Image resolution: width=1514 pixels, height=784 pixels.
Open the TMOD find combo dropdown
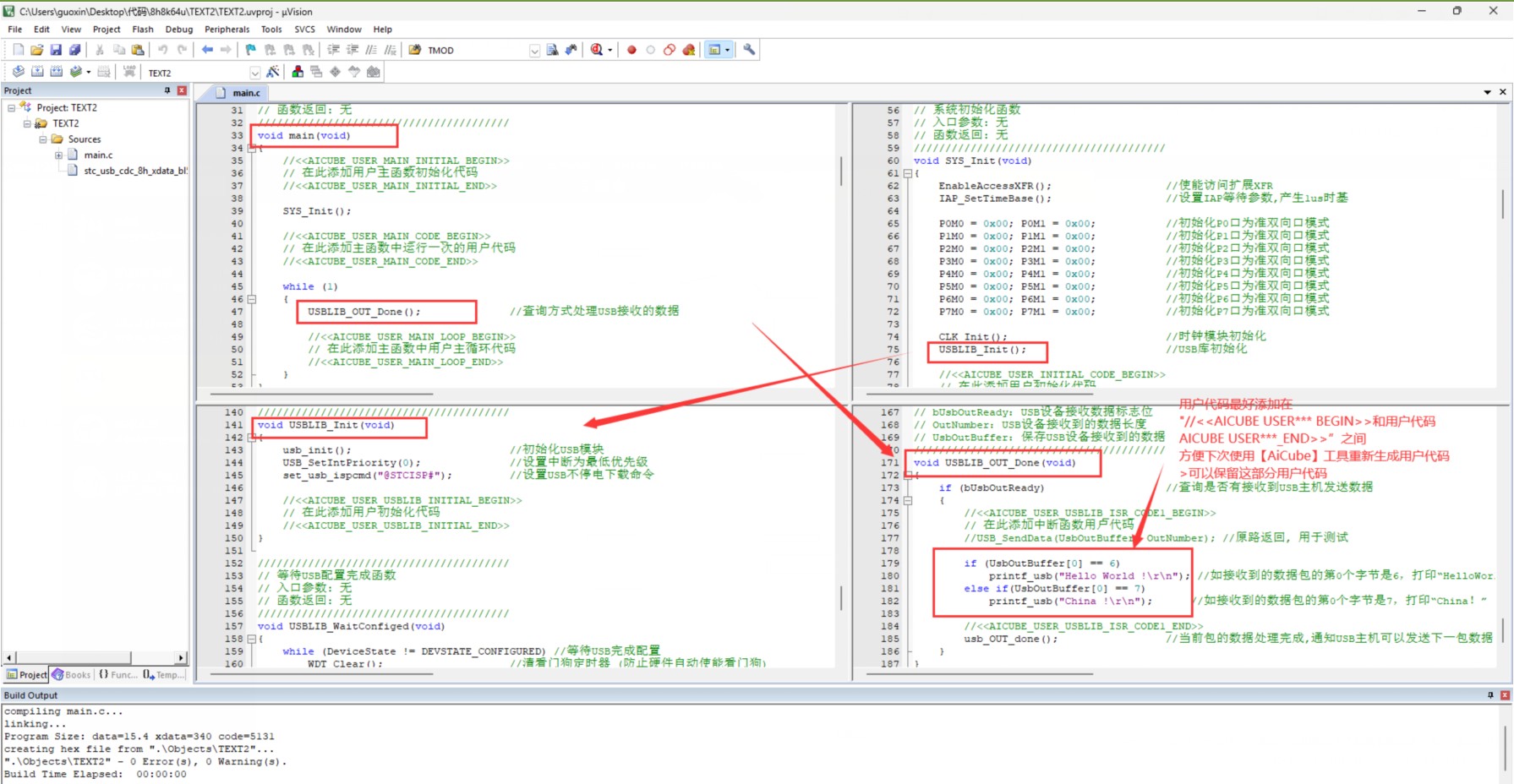[534, 51]
